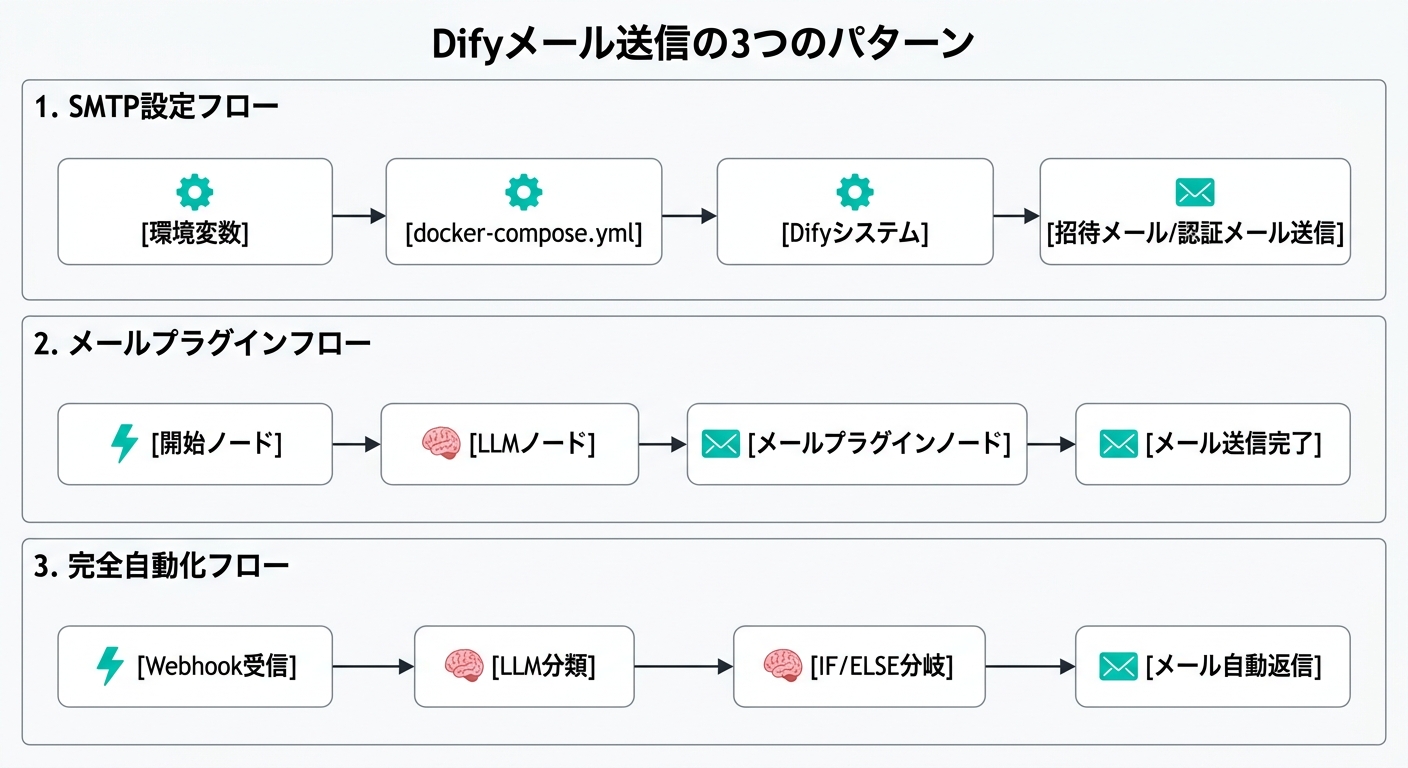The height and width of the screenshot is (768, 1408).
Task: Click the lightning bolt beside 開始ノード
Action: [x=124, y=444]
